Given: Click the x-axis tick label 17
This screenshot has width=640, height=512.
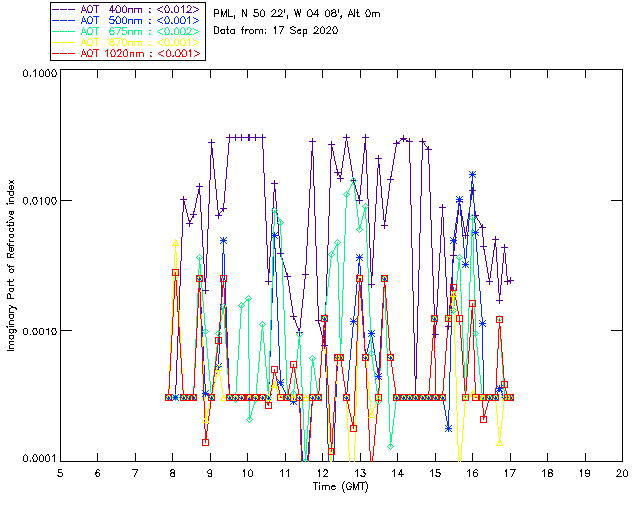Looking at the screenshot, I should (510, 473).
